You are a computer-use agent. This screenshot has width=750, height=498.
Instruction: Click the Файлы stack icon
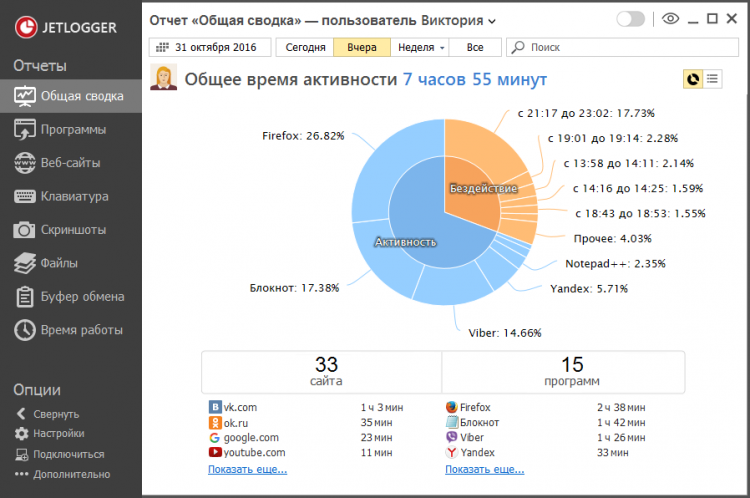24,263
